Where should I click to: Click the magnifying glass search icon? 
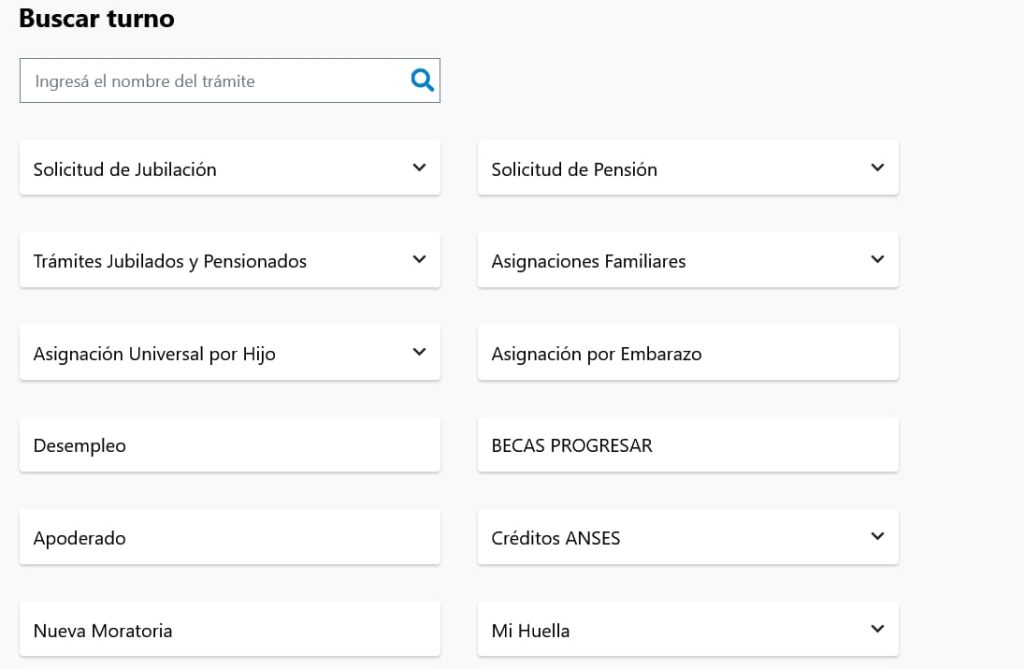click(422, 80)
